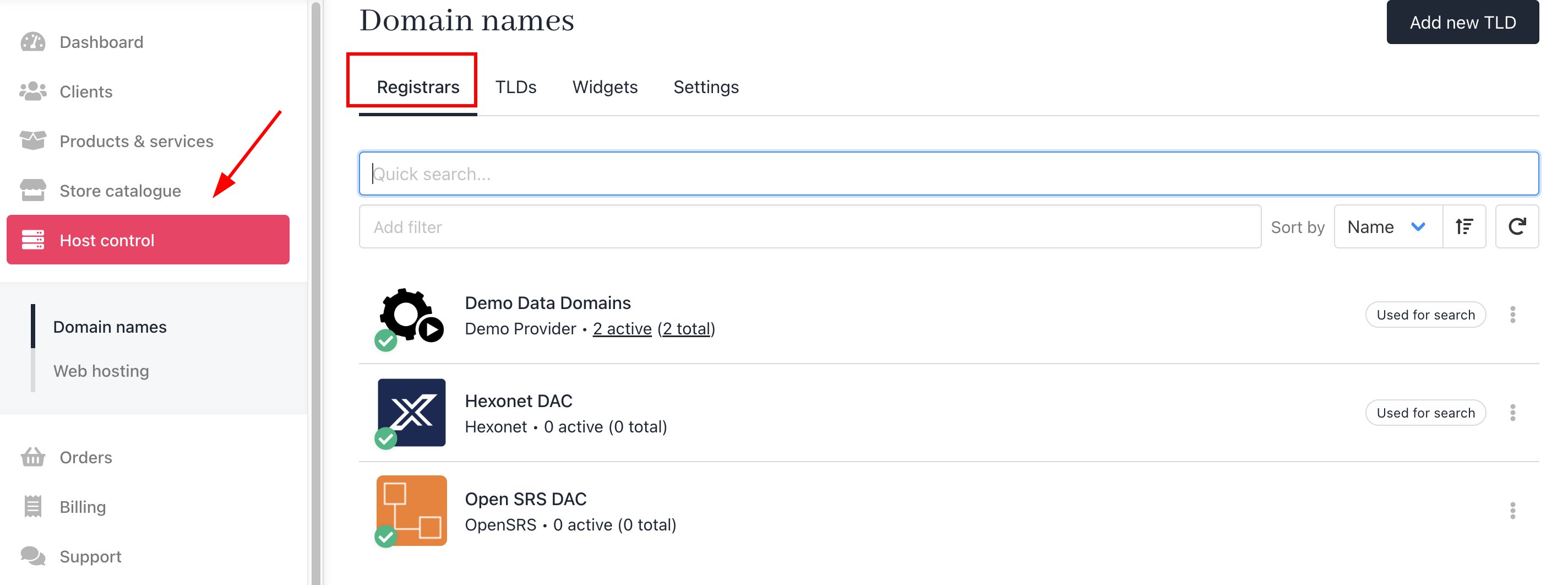1568x585 pixels.
Task: Focus the Quick search input field
Action: tap(949, 174)
